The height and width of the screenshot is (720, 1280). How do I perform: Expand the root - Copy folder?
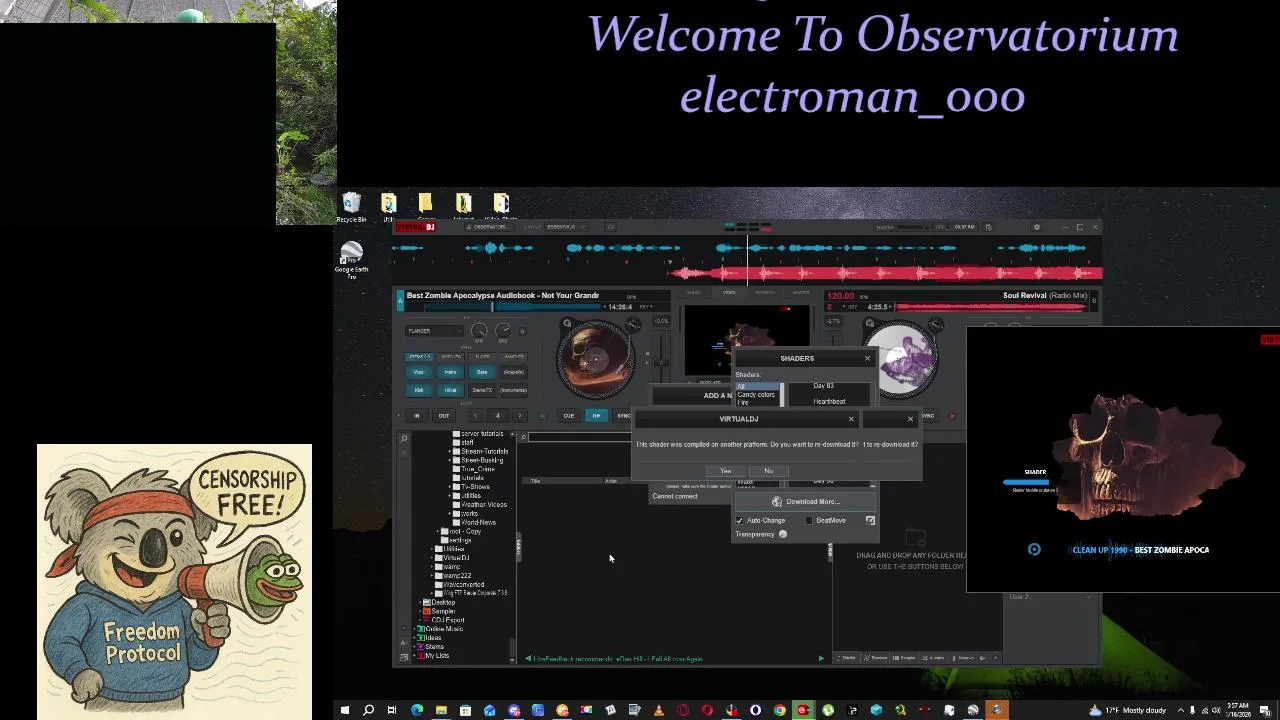click(x=436, y=531)
